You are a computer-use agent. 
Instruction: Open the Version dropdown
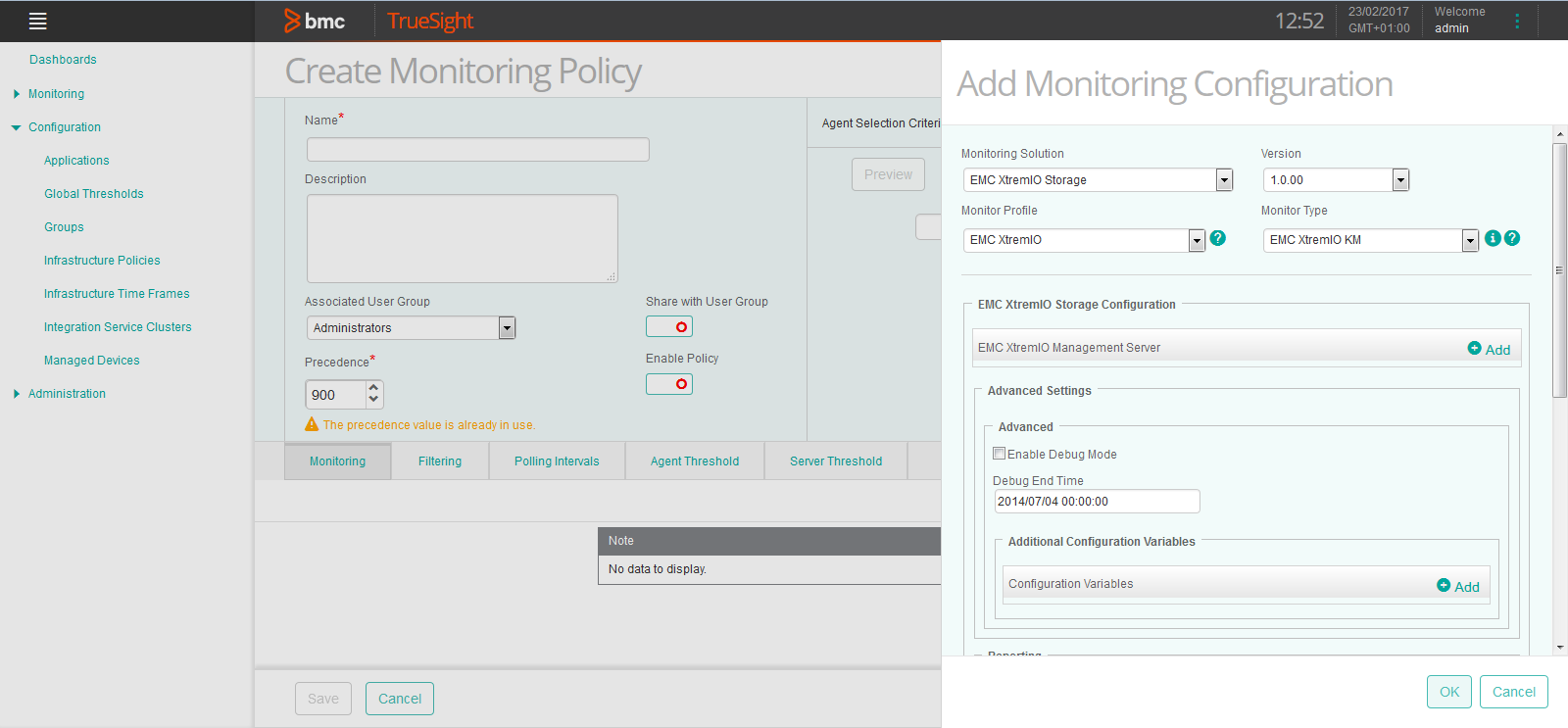1400,180
